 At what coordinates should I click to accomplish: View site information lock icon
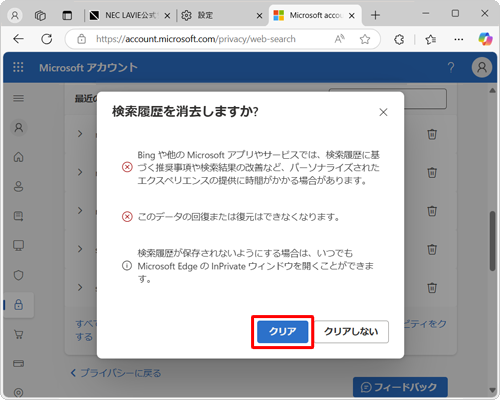tap(81, 39)
